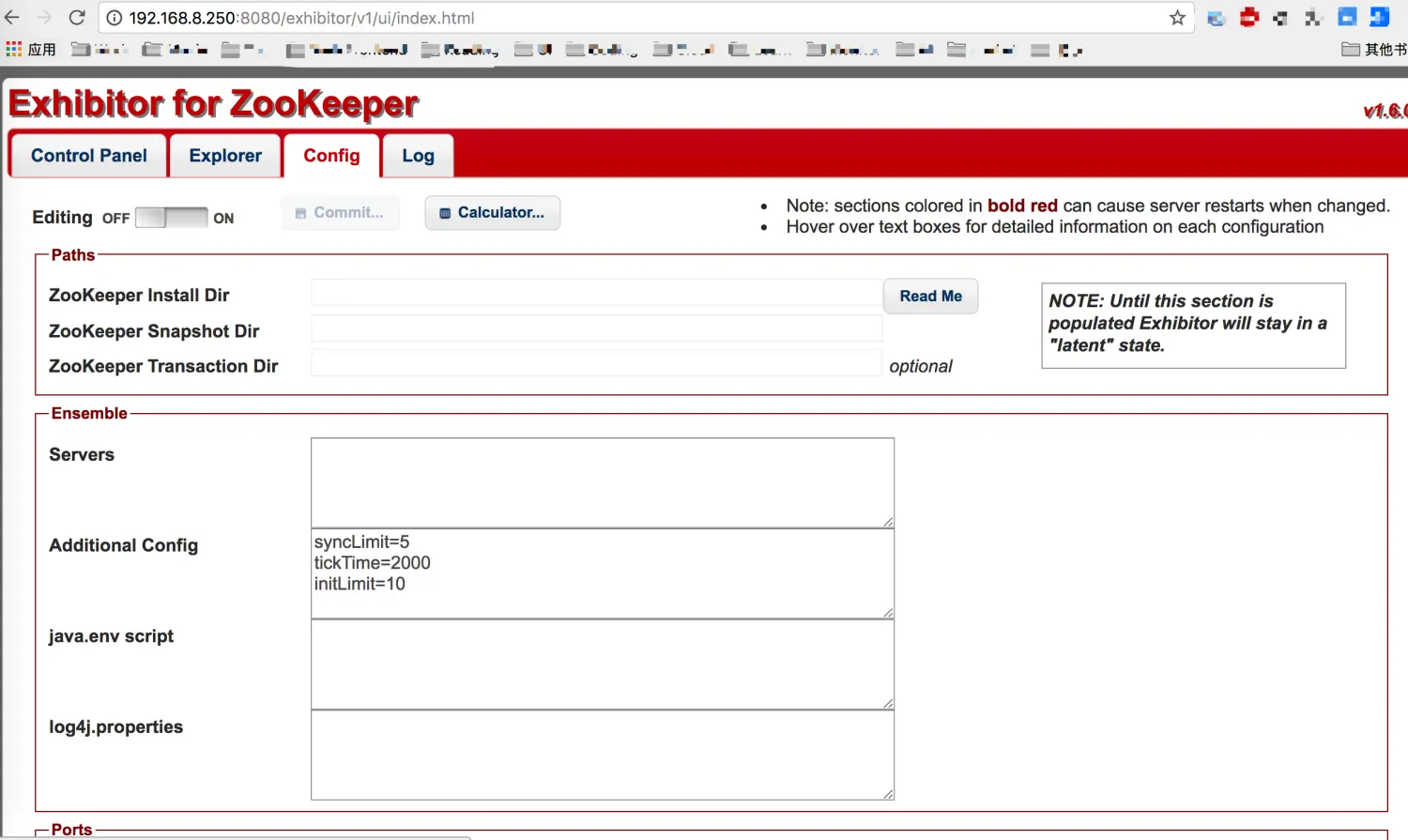This screenshot has height=840, width=1408.
Task: Bookmark this page with the star icon
Action: tap(1177, 18)
